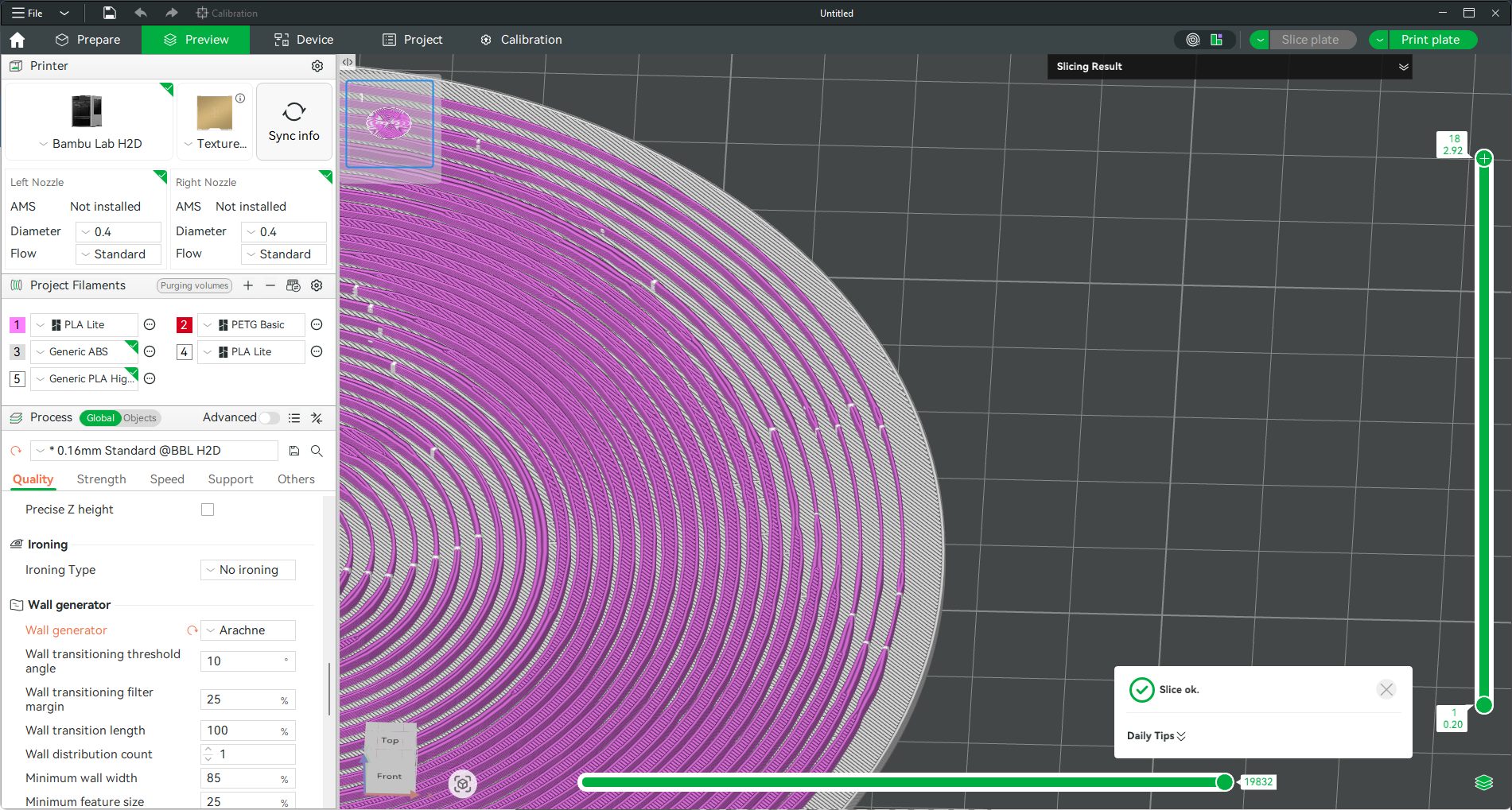Click the Sync info button

point(293,122)
